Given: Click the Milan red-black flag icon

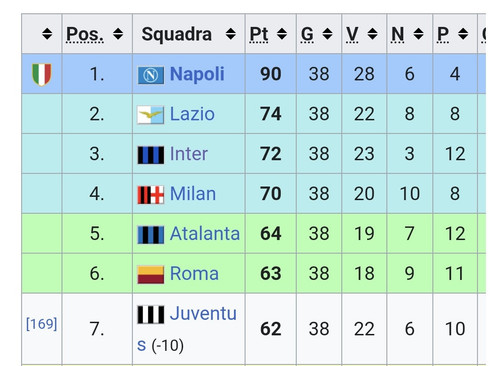Looking at the screenshot, I should pos(151,195).
